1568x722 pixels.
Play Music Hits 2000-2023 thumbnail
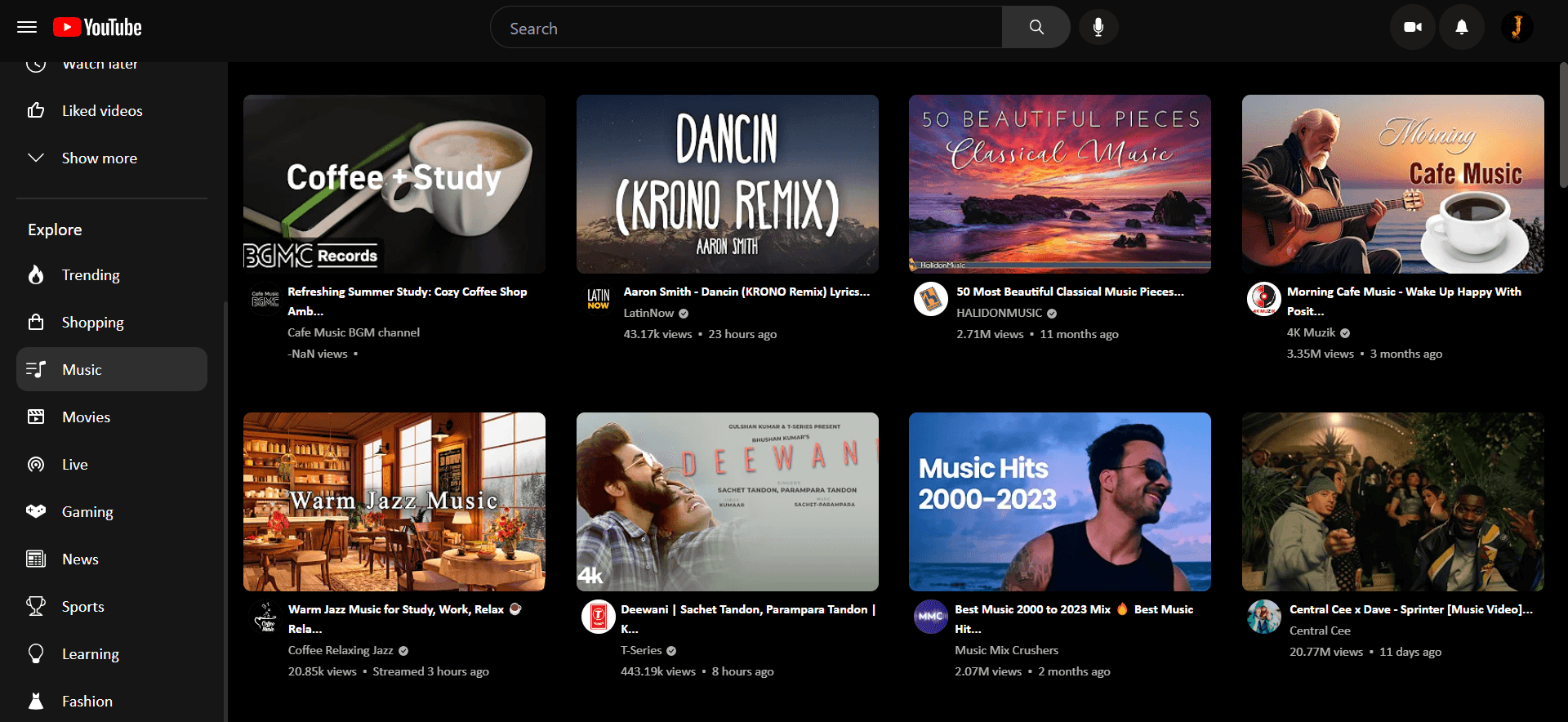tap(1060, 501)
